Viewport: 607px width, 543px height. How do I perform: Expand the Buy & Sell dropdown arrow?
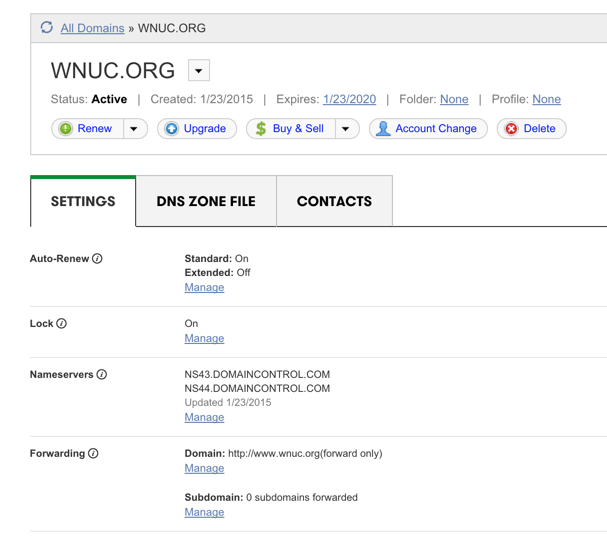pyautogui.click(x=346, y=129)
